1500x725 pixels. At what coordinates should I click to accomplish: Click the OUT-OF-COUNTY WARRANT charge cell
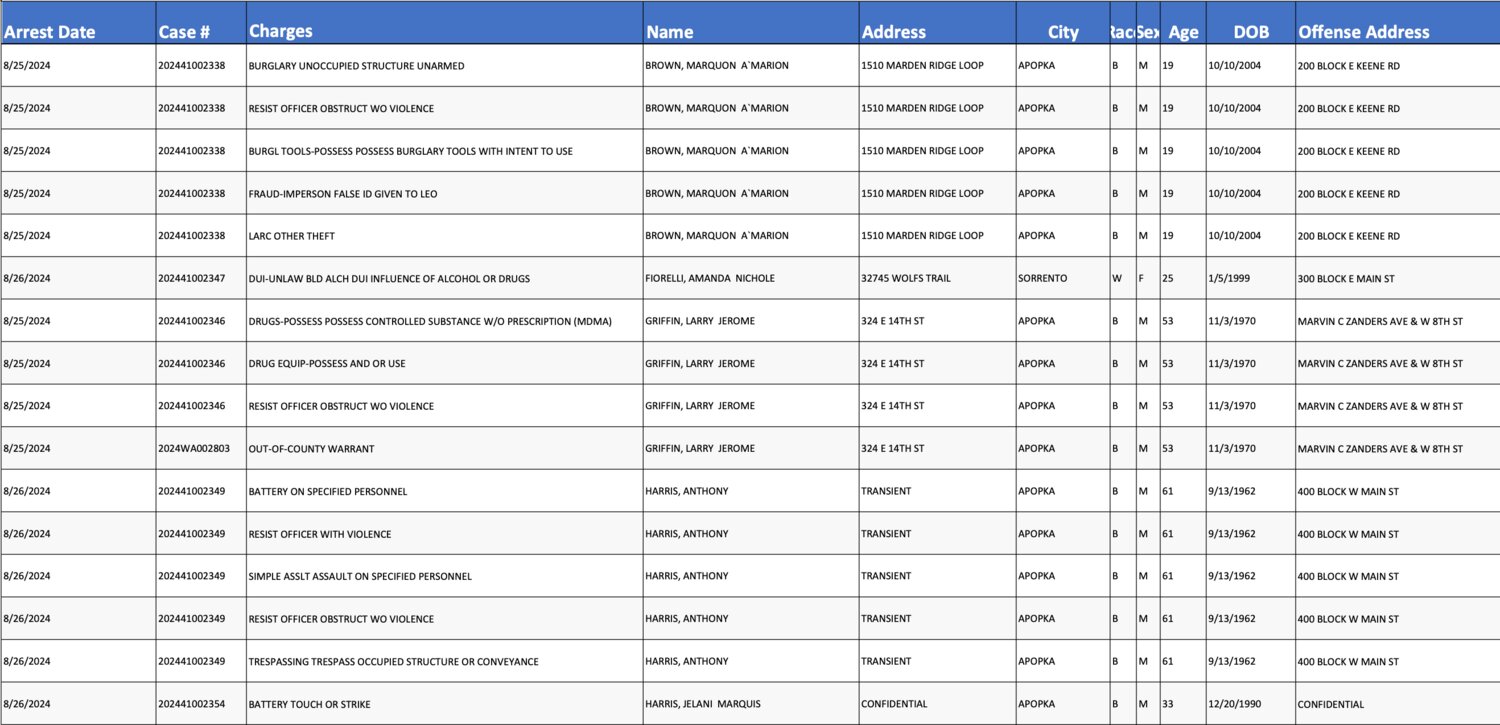[445, 448]
